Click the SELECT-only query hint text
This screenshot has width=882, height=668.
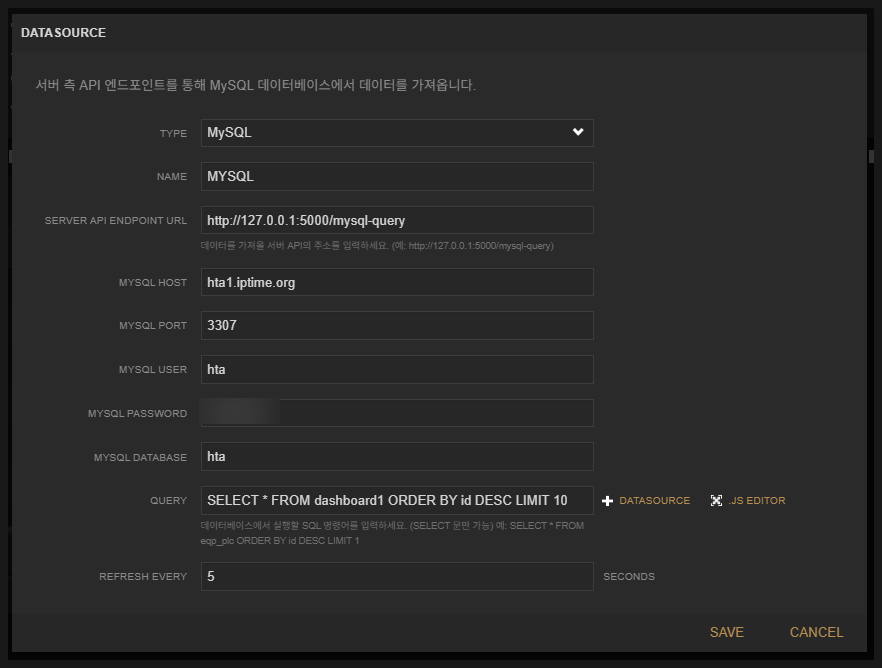coord(392,533)
